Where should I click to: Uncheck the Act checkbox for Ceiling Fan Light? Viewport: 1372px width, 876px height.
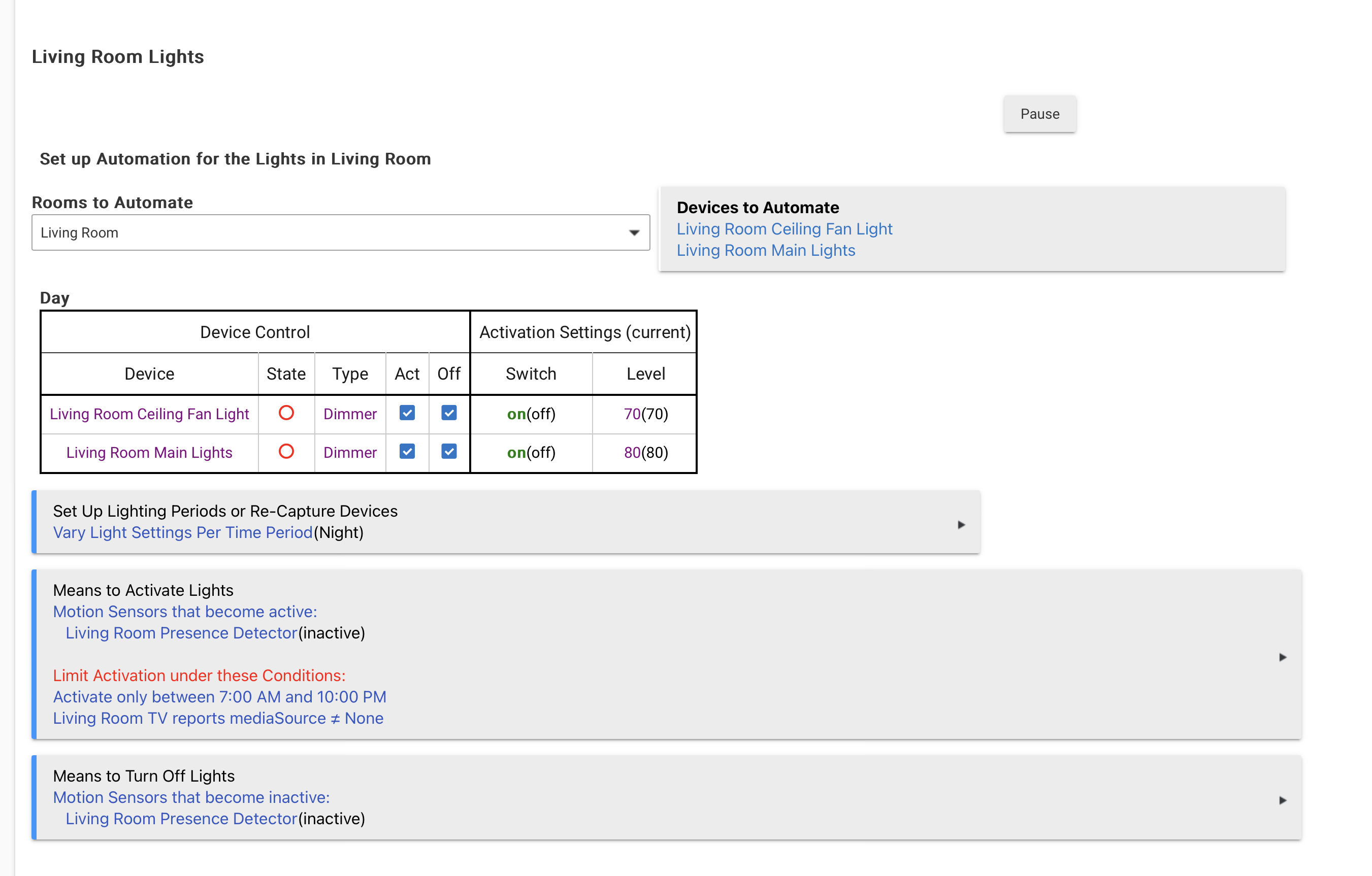(407, 413)
